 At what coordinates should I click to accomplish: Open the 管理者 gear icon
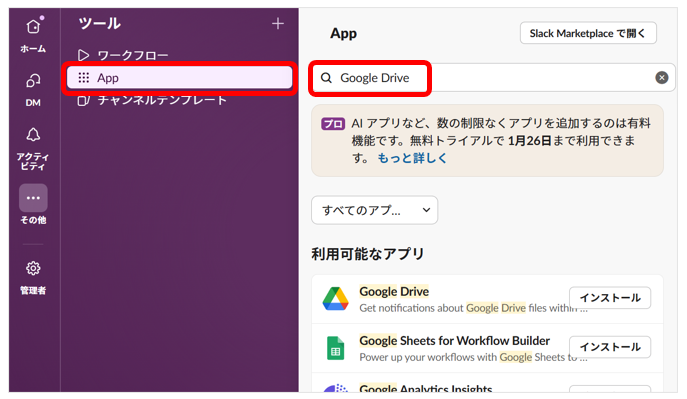(x=33, y=268)
